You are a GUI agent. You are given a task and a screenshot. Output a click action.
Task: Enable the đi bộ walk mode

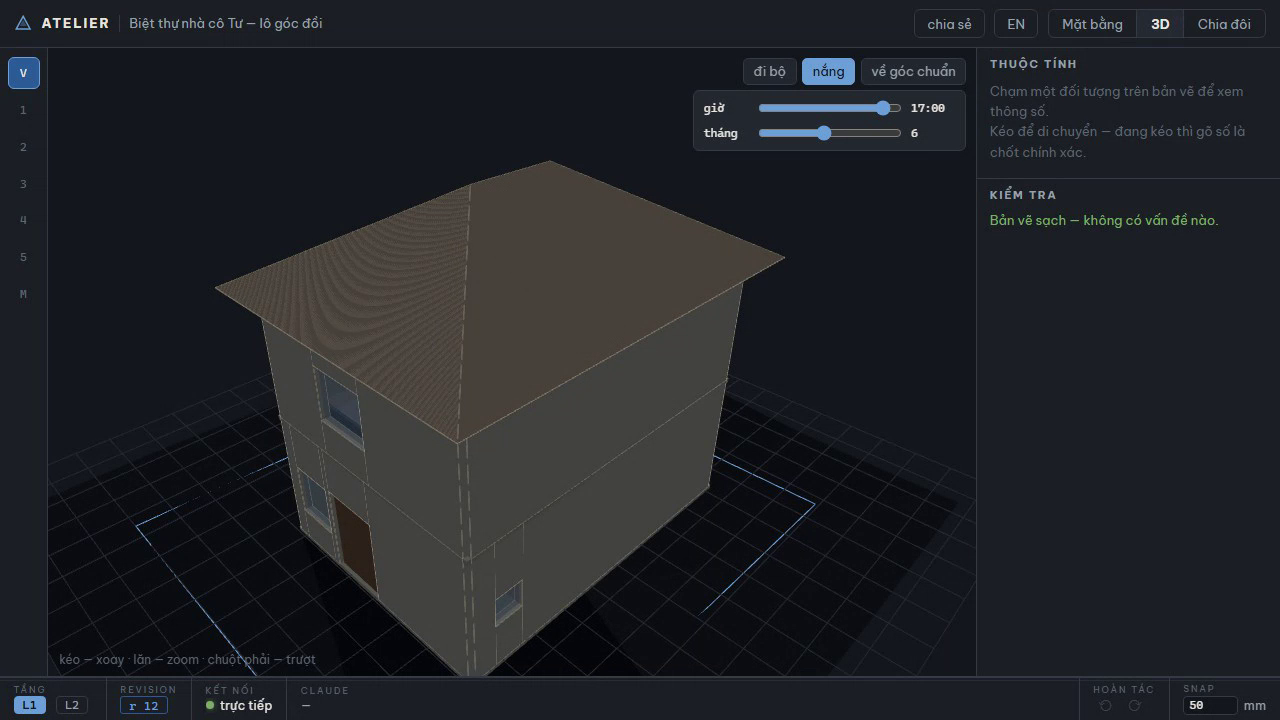770,71
